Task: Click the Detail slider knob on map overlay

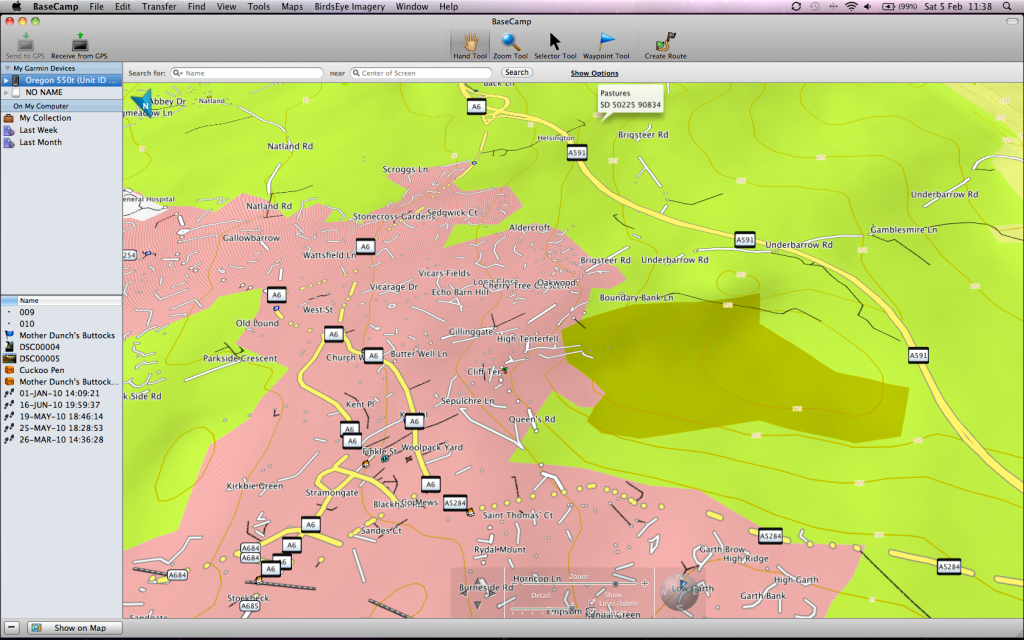Action: 572,609
